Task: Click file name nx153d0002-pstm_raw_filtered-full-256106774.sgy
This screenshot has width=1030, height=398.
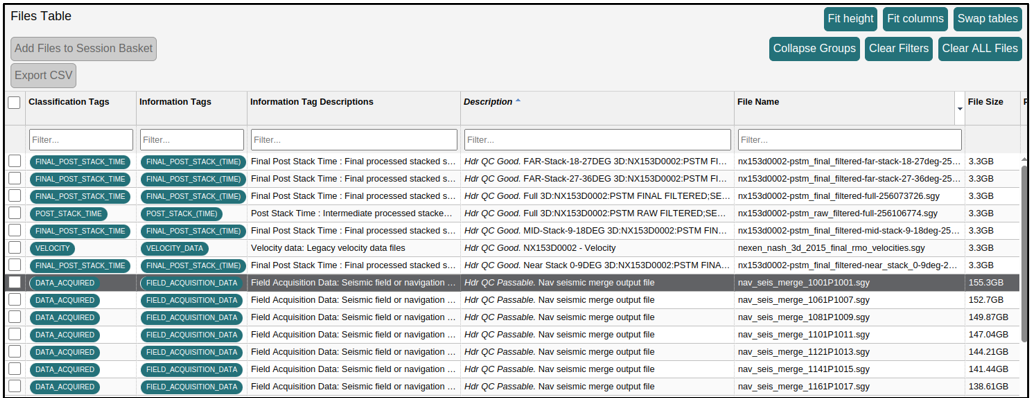Action: [838, 213]
